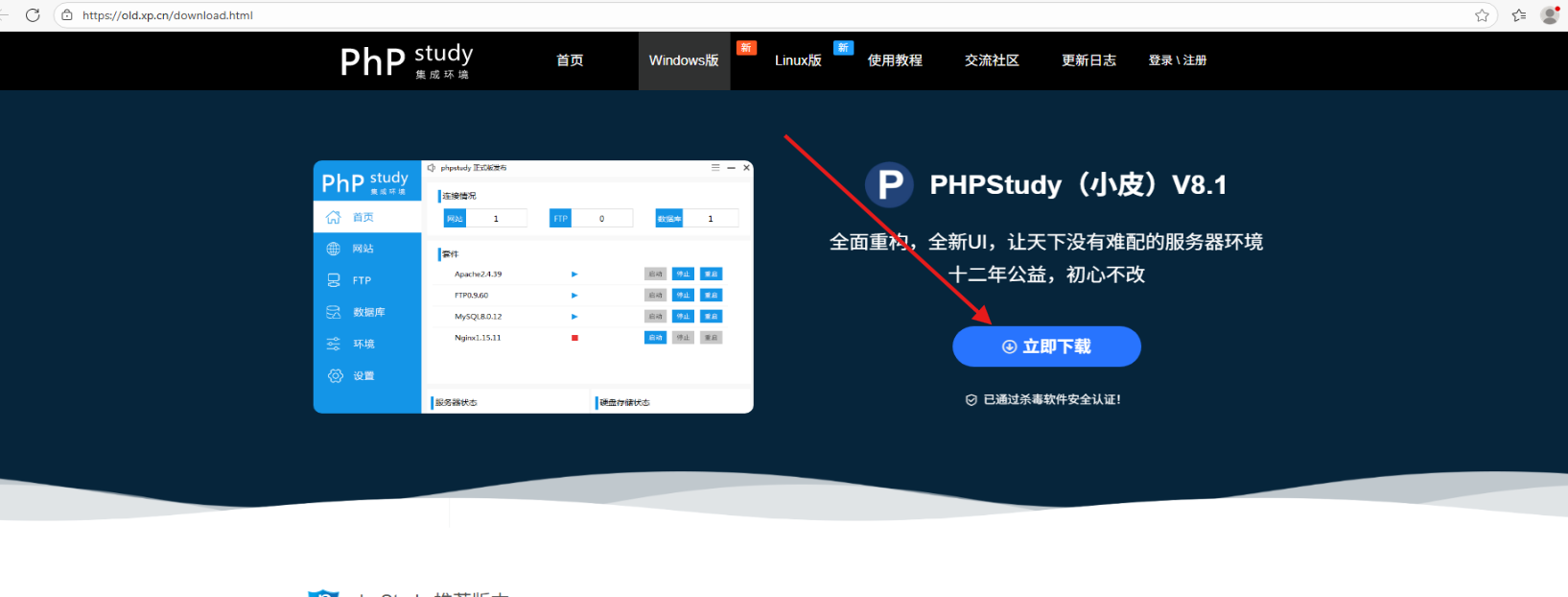
Task: Reload the page with the refresh icon
Action: click(x=33, y=15)
